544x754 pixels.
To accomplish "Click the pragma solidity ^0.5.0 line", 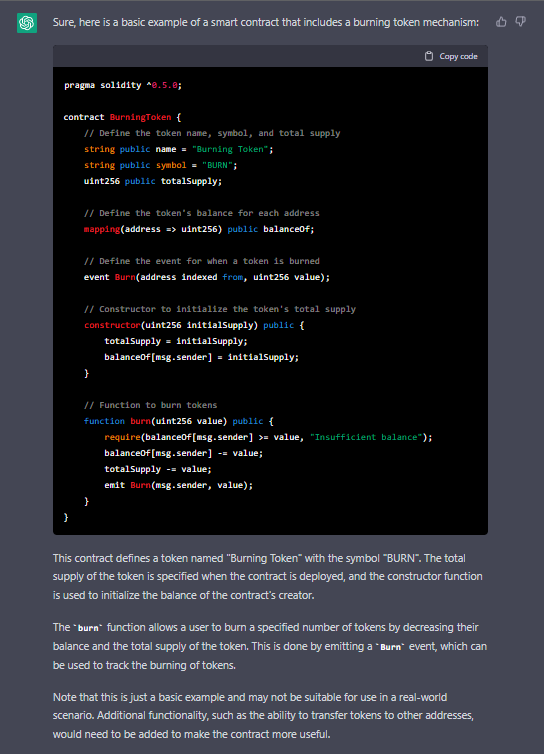I will click(123, 85).
